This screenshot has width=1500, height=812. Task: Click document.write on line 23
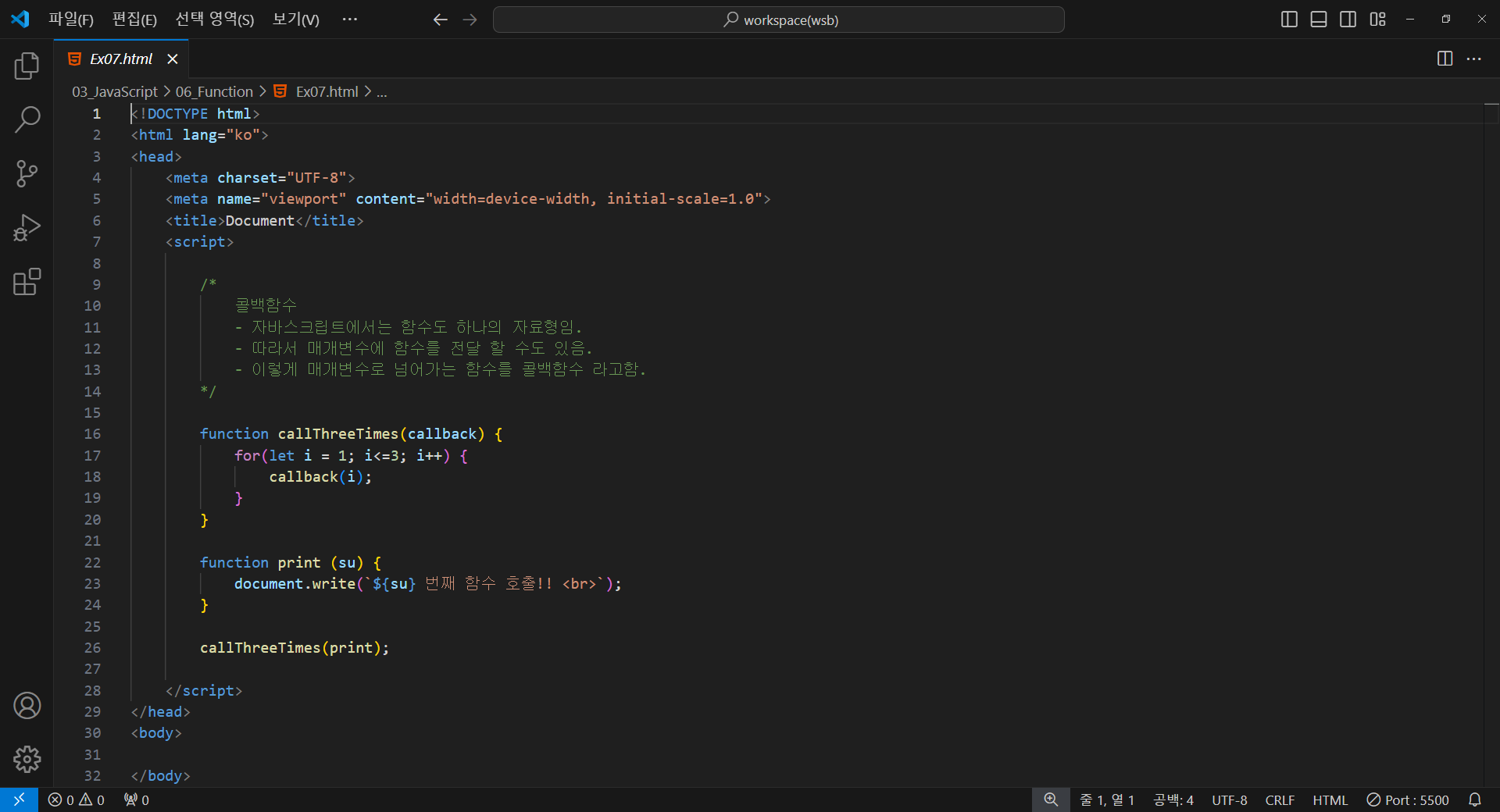295,584
